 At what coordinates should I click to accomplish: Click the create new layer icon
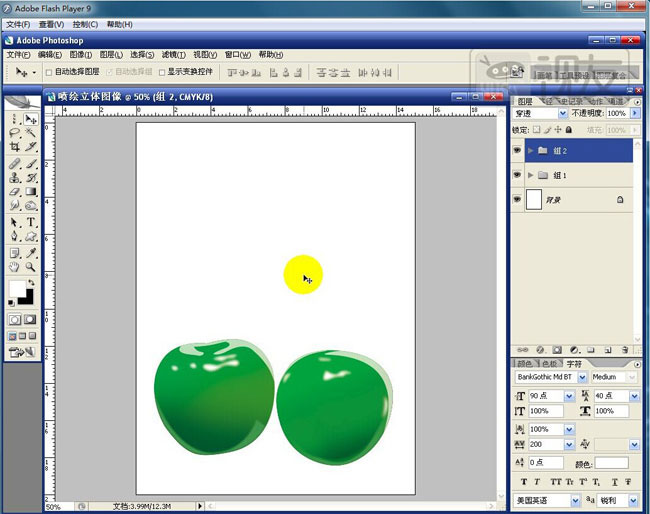point(607,348)
